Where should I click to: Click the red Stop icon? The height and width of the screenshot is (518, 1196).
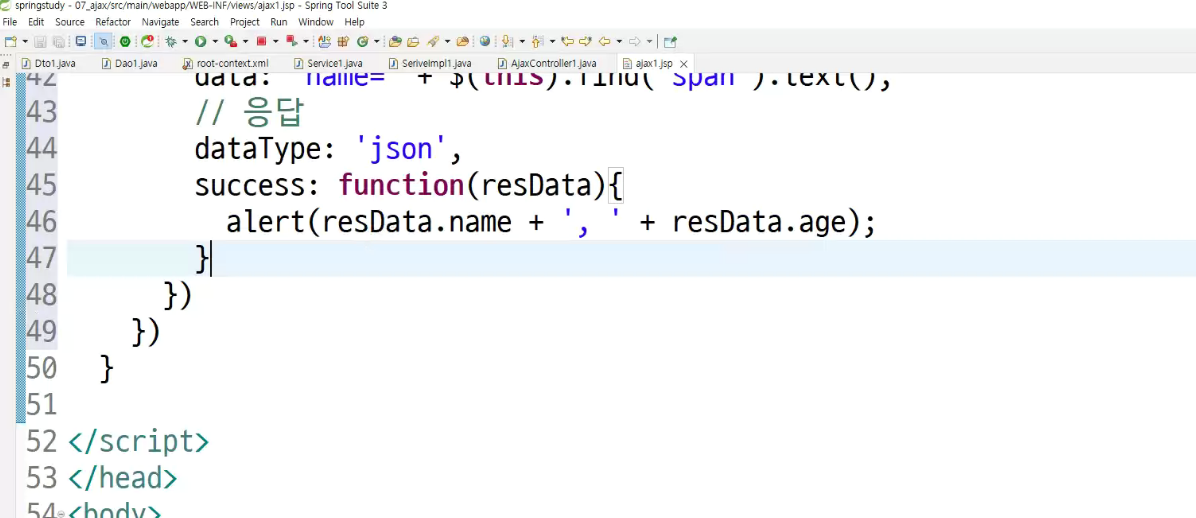tap(262, 41)
